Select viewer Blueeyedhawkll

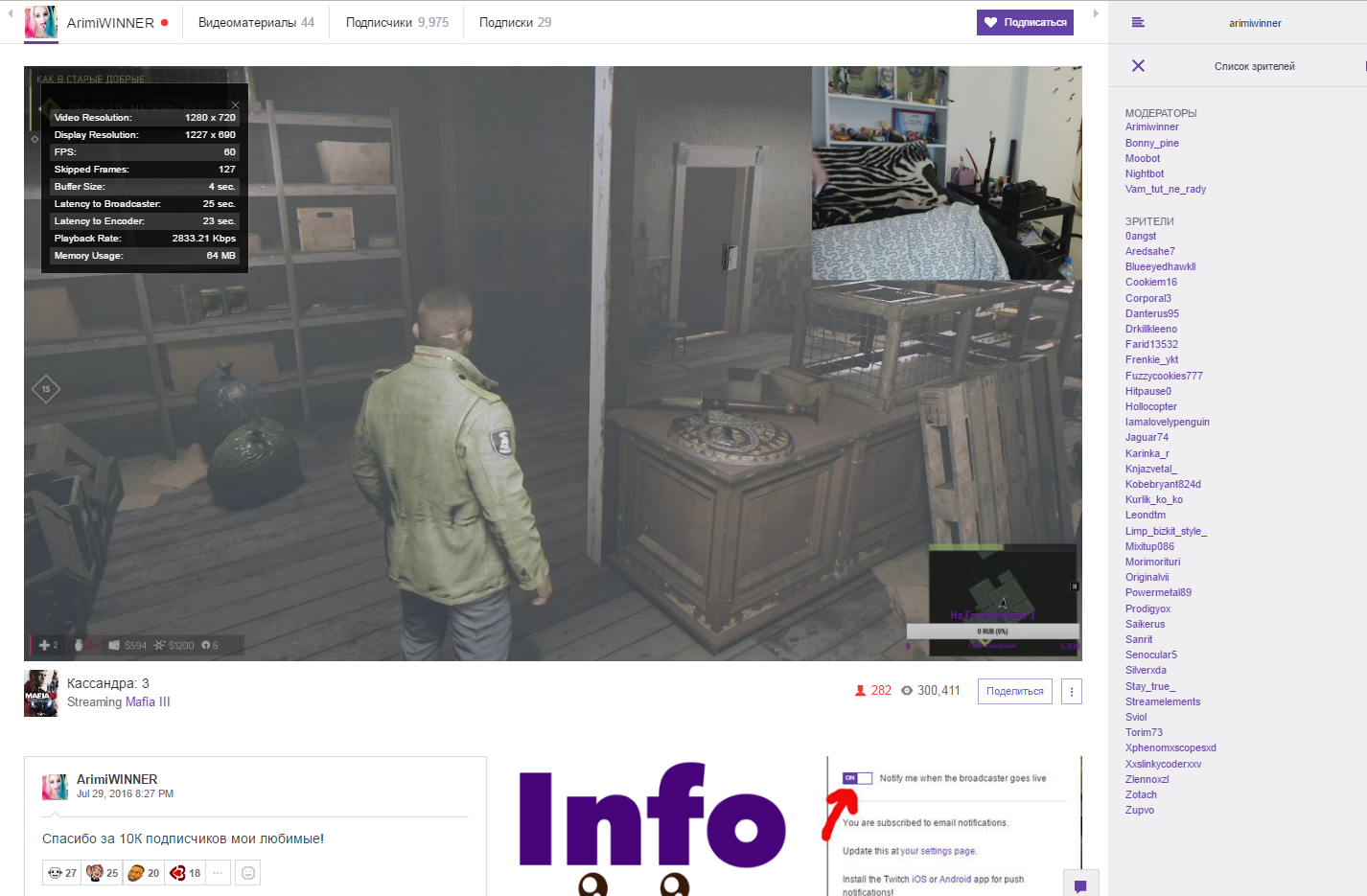point(1161,266)
